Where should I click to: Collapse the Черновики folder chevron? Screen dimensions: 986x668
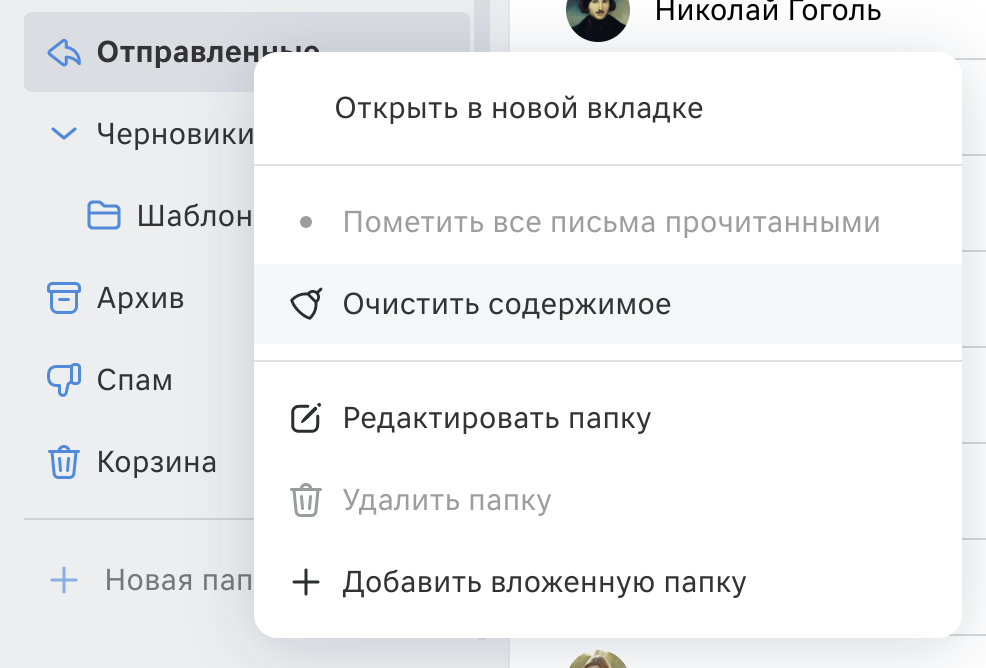(64, 133)
